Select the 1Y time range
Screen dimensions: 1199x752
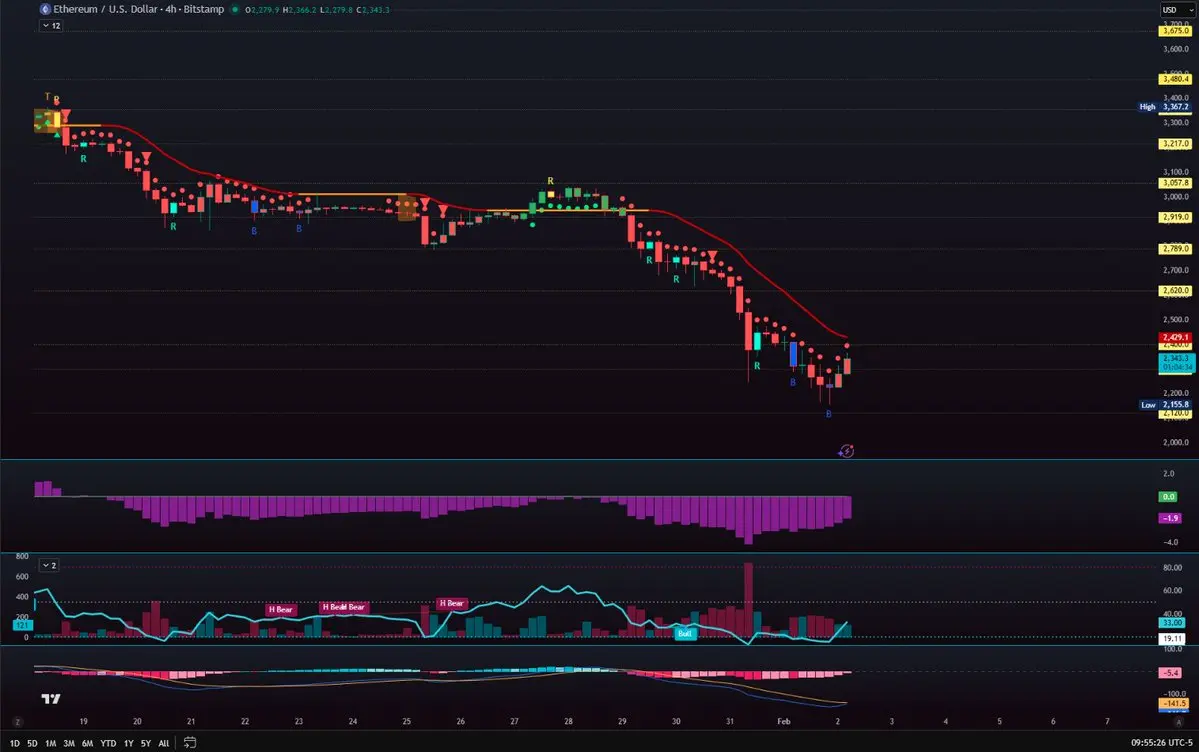128,743
